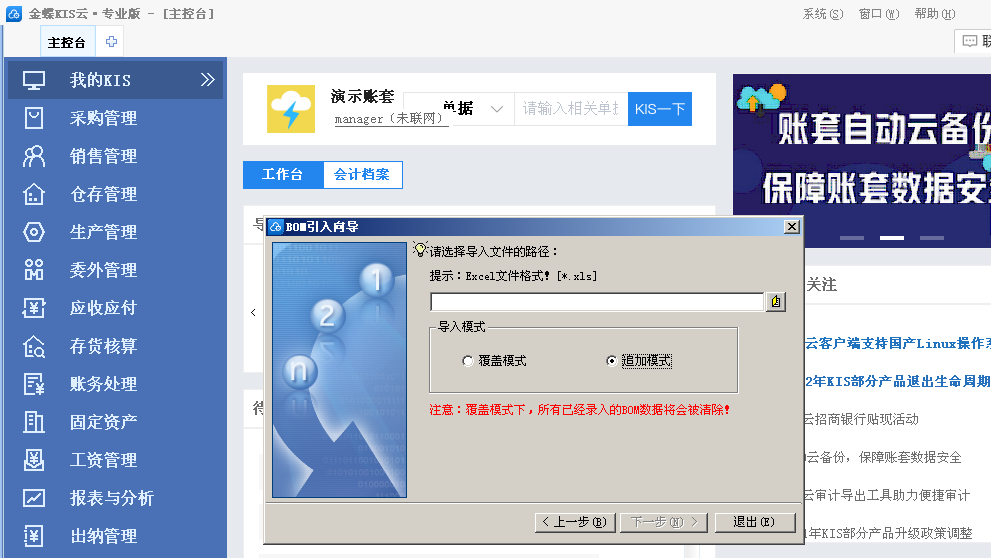Open the 系统 menu
991x558 pixels.
(x=822, y=14)
